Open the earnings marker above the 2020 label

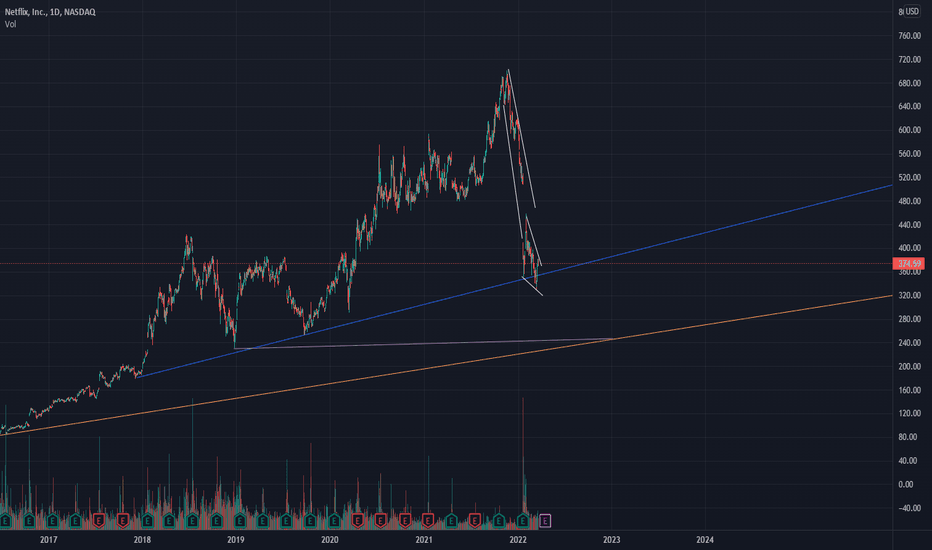coord(333,521)
